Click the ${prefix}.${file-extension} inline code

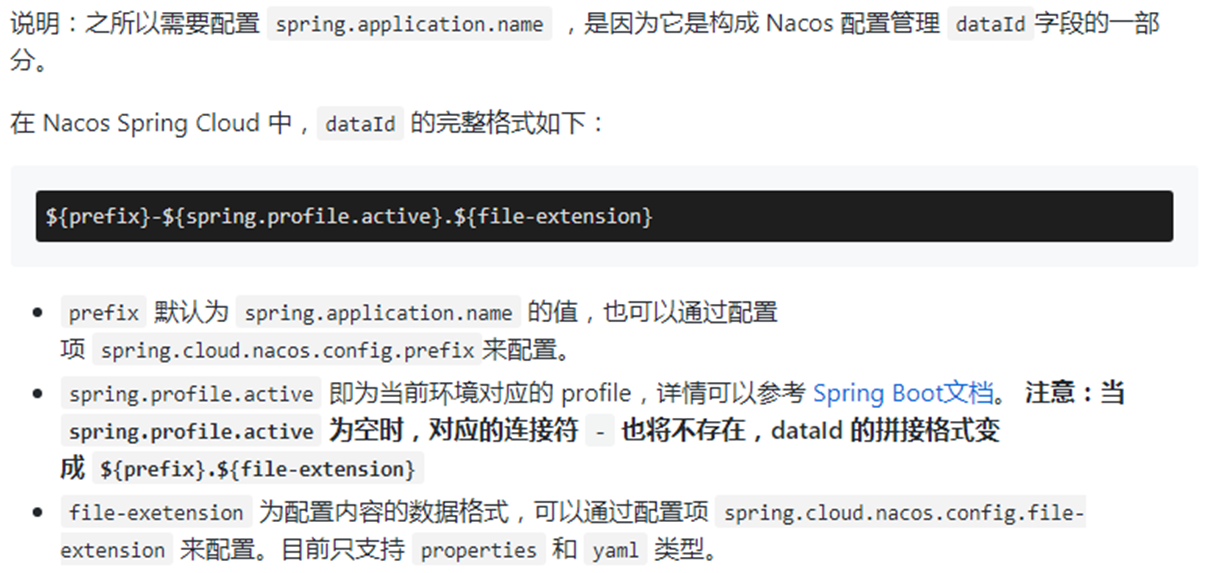[258, 469]
